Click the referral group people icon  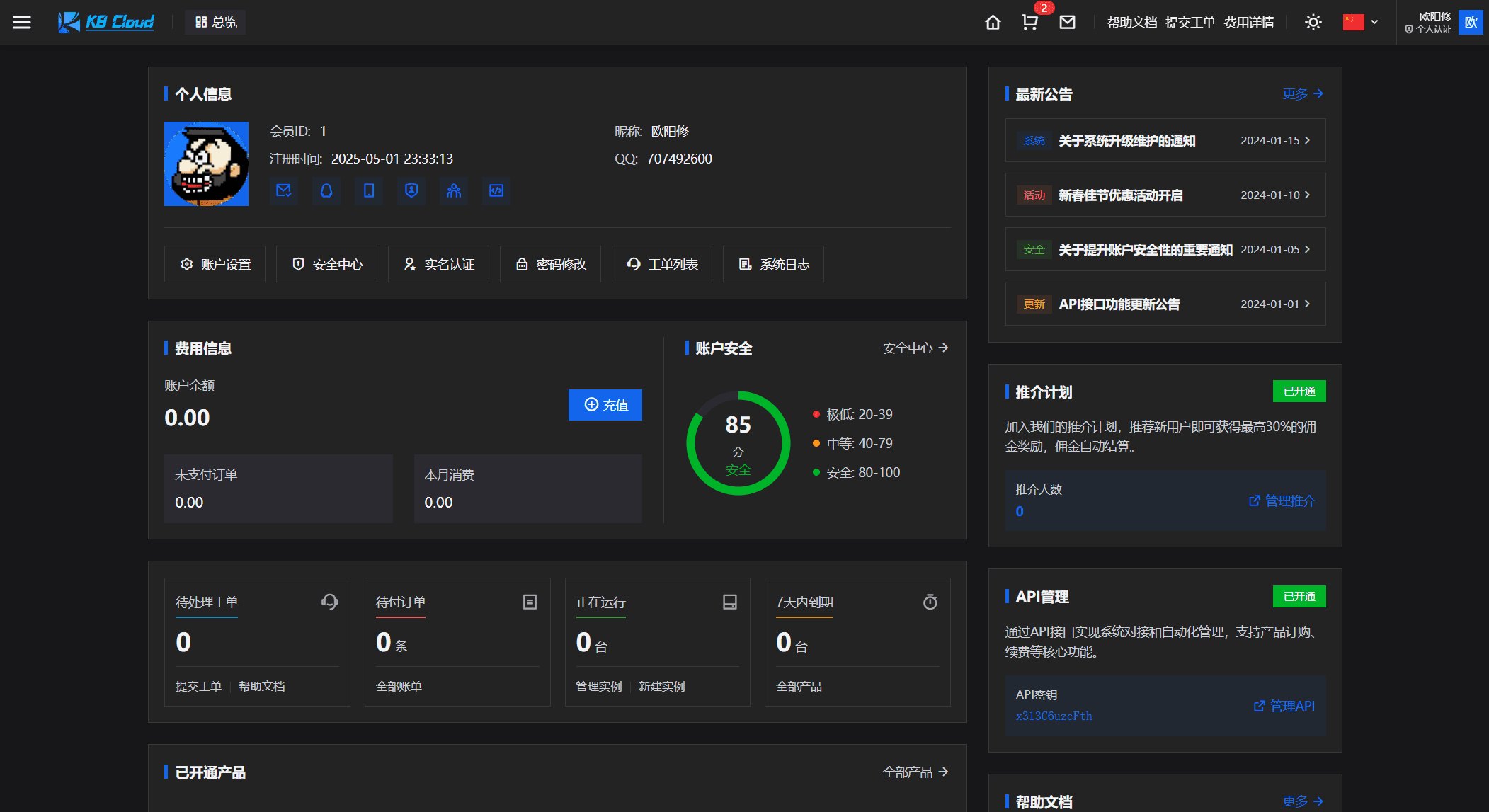454,190
